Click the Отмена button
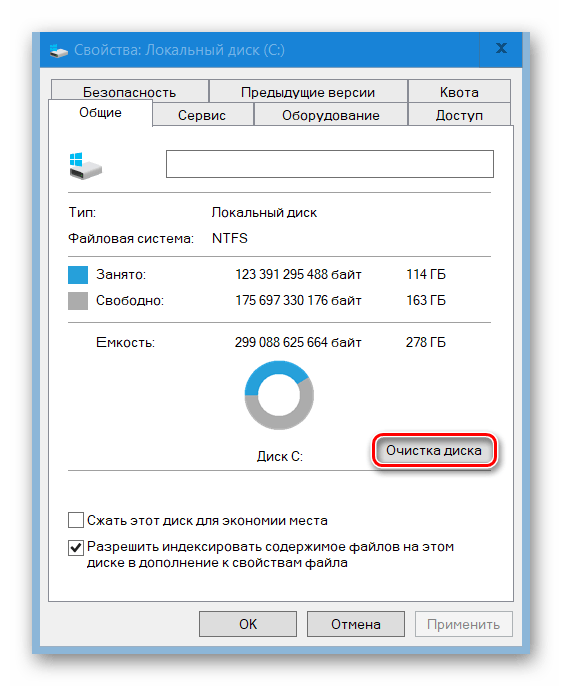The image size is (562, 686). tap(356, 624)
